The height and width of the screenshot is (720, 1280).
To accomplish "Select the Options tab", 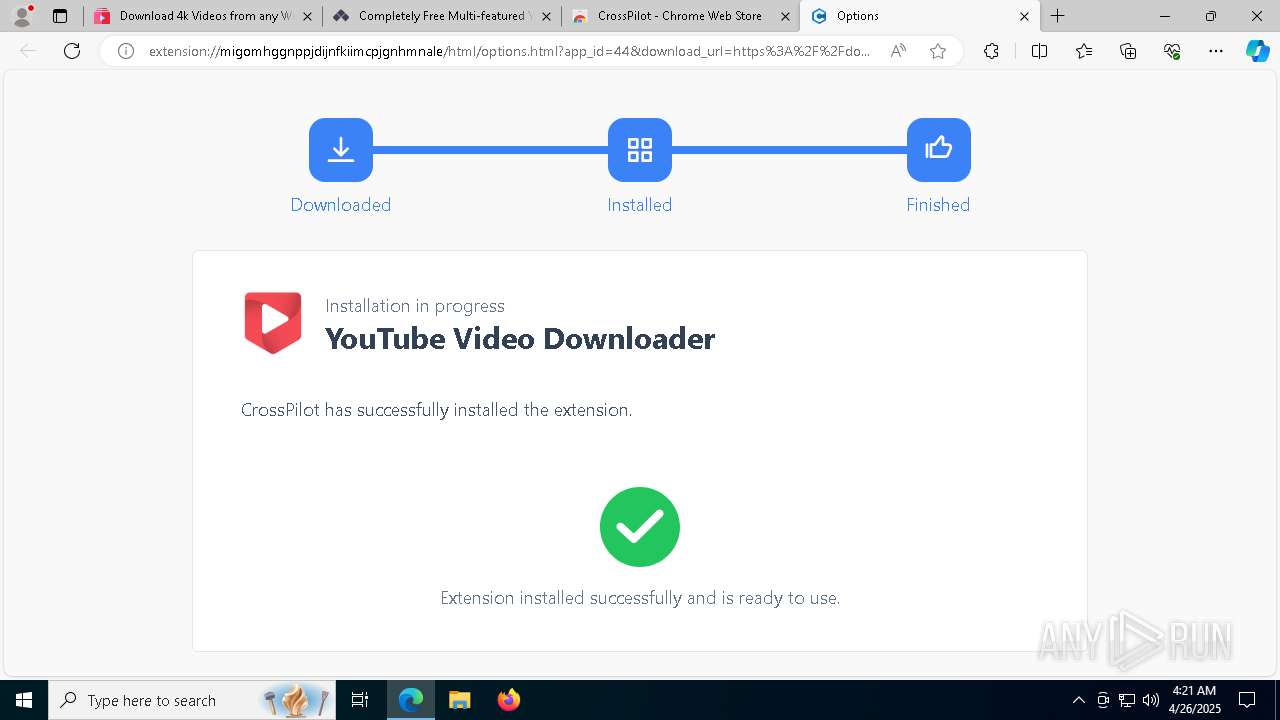I will pyautogui.click(x=920, y=16).
